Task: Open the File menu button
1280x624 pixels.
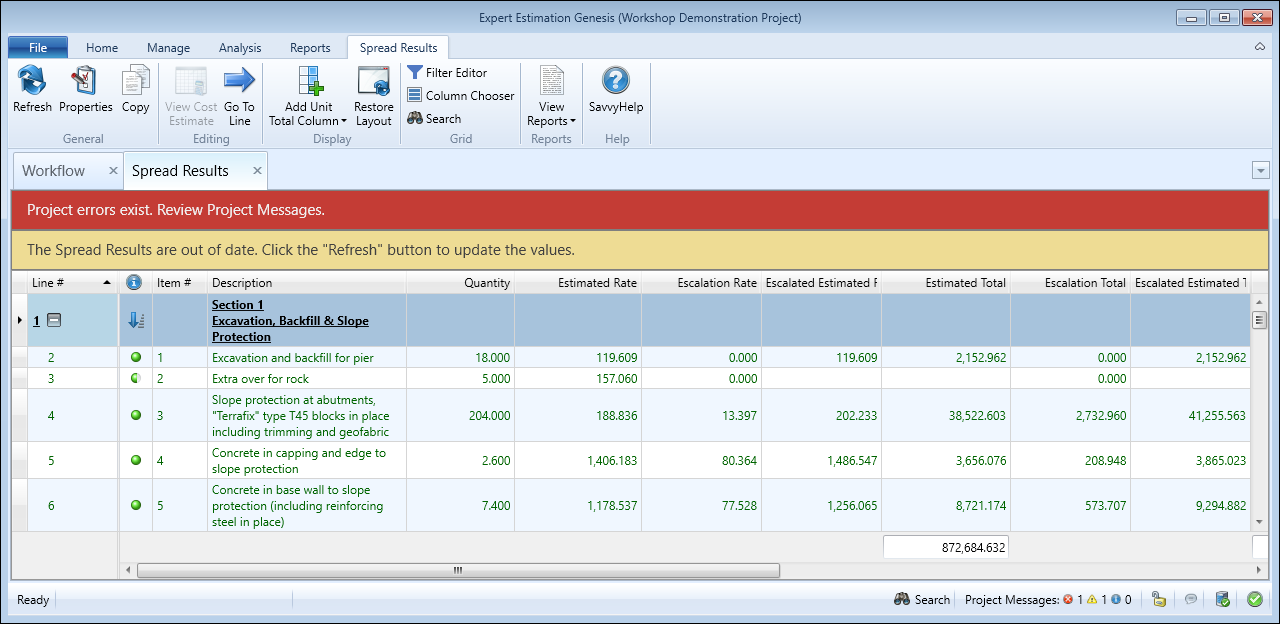Action: tap(38, 48)
